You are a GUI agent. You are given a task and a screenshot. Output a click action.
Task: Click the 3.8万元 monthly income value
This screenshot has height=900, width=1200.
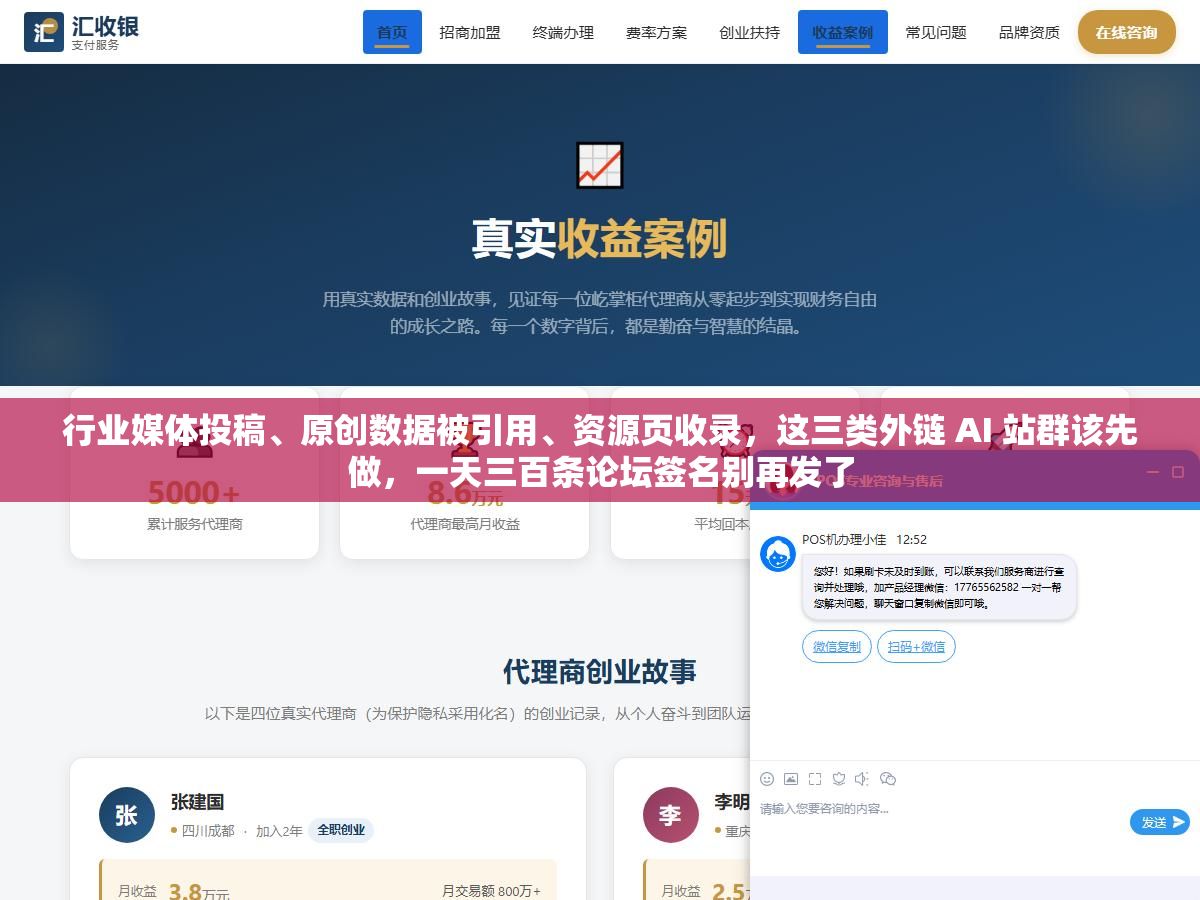pos(198,892)
